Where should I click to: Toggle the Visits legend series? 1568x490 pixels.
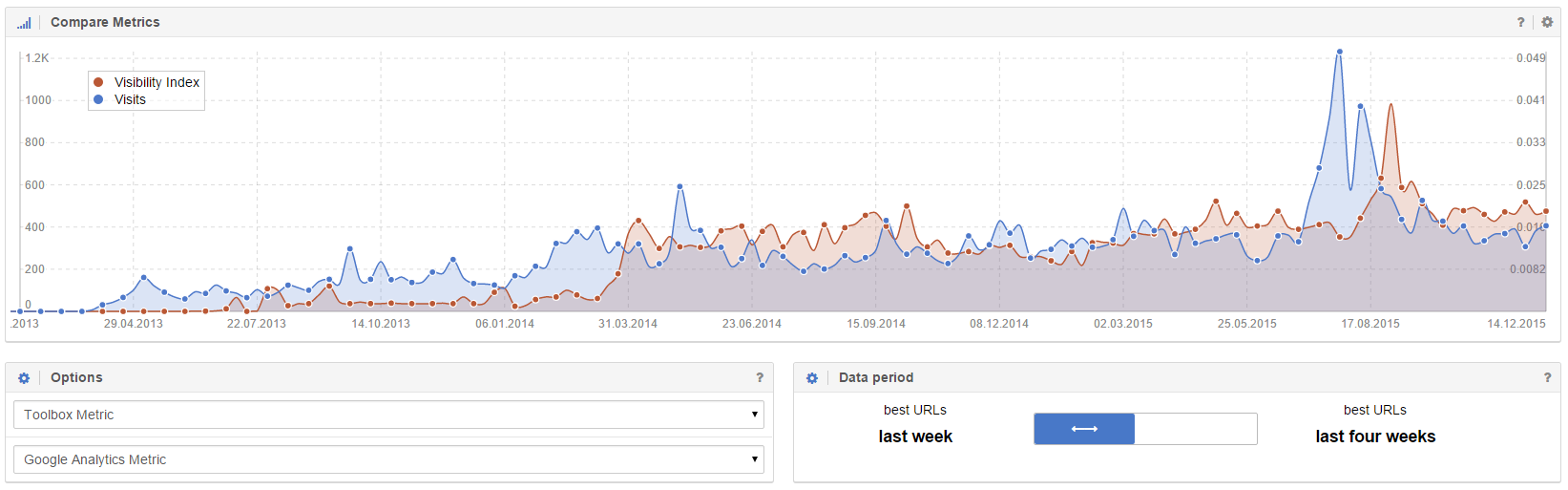pyautogui.click(x=130, y=99)
